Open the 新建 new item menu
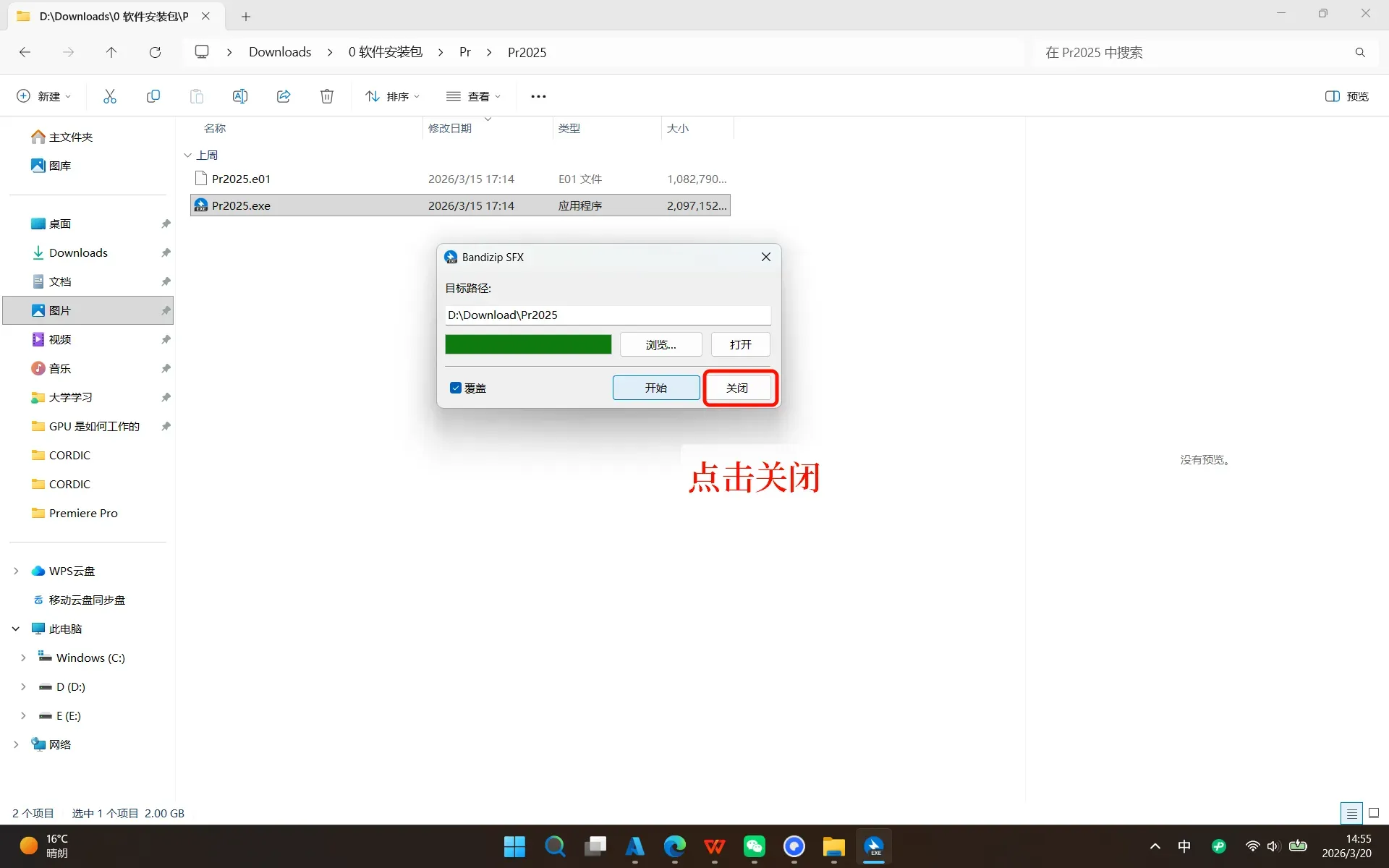The width and height of the screenshot is (1389, 868). 43,96
